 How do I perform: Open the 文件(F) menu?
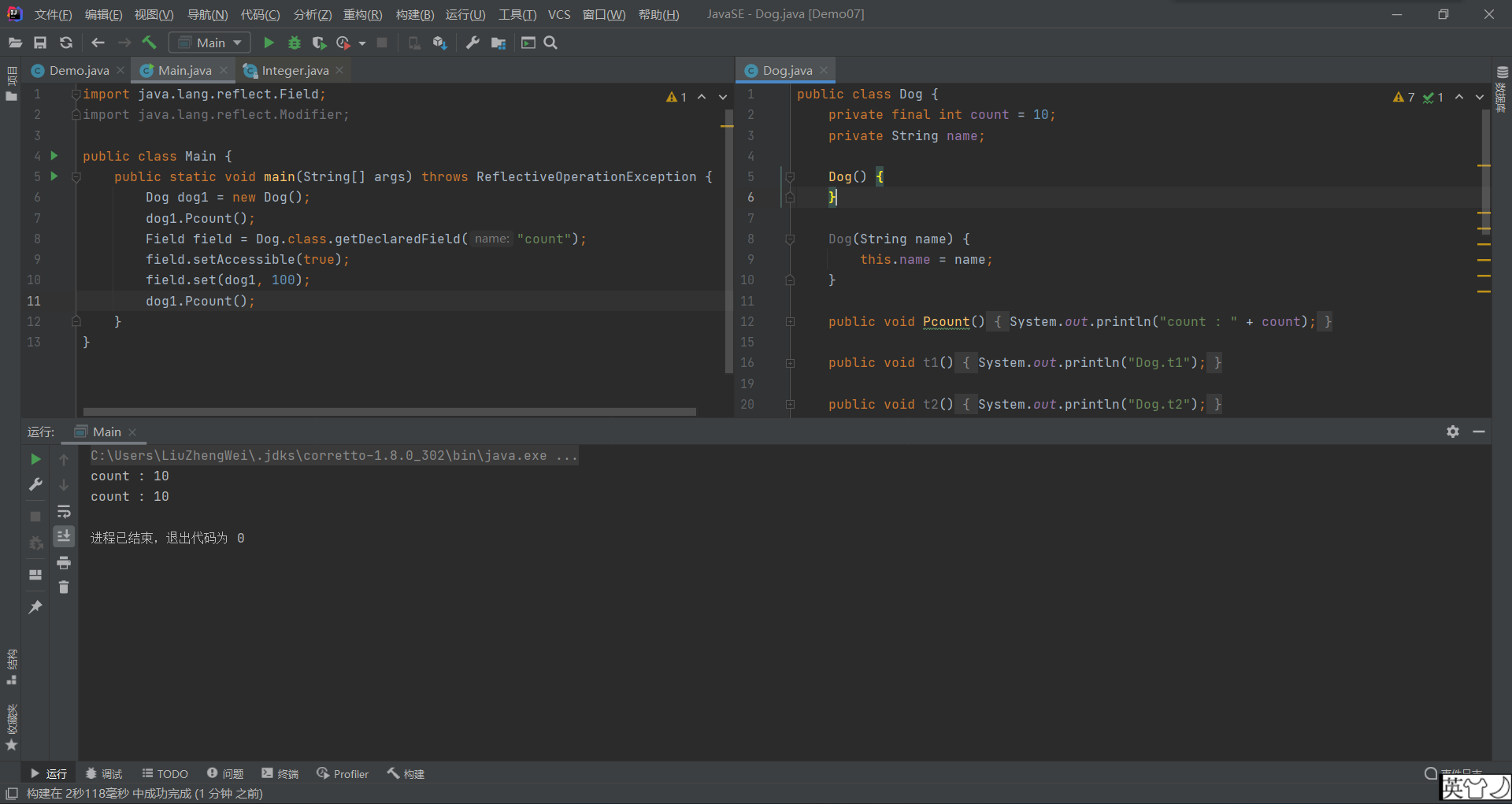tap(53, 14)
